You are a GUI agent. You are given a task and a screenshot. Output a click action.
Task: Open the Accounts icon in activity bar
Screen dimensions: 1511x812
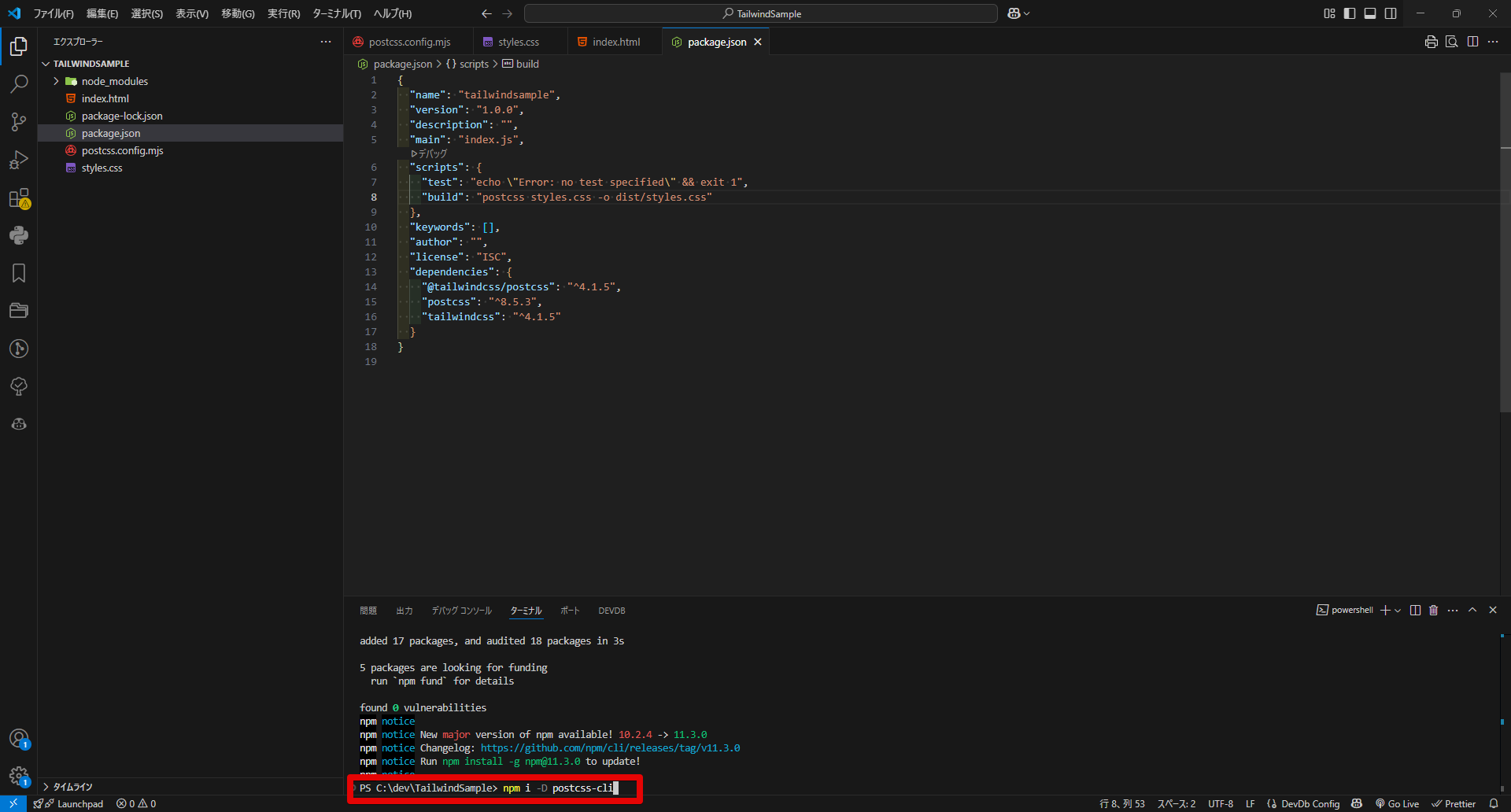pos(19,739)
